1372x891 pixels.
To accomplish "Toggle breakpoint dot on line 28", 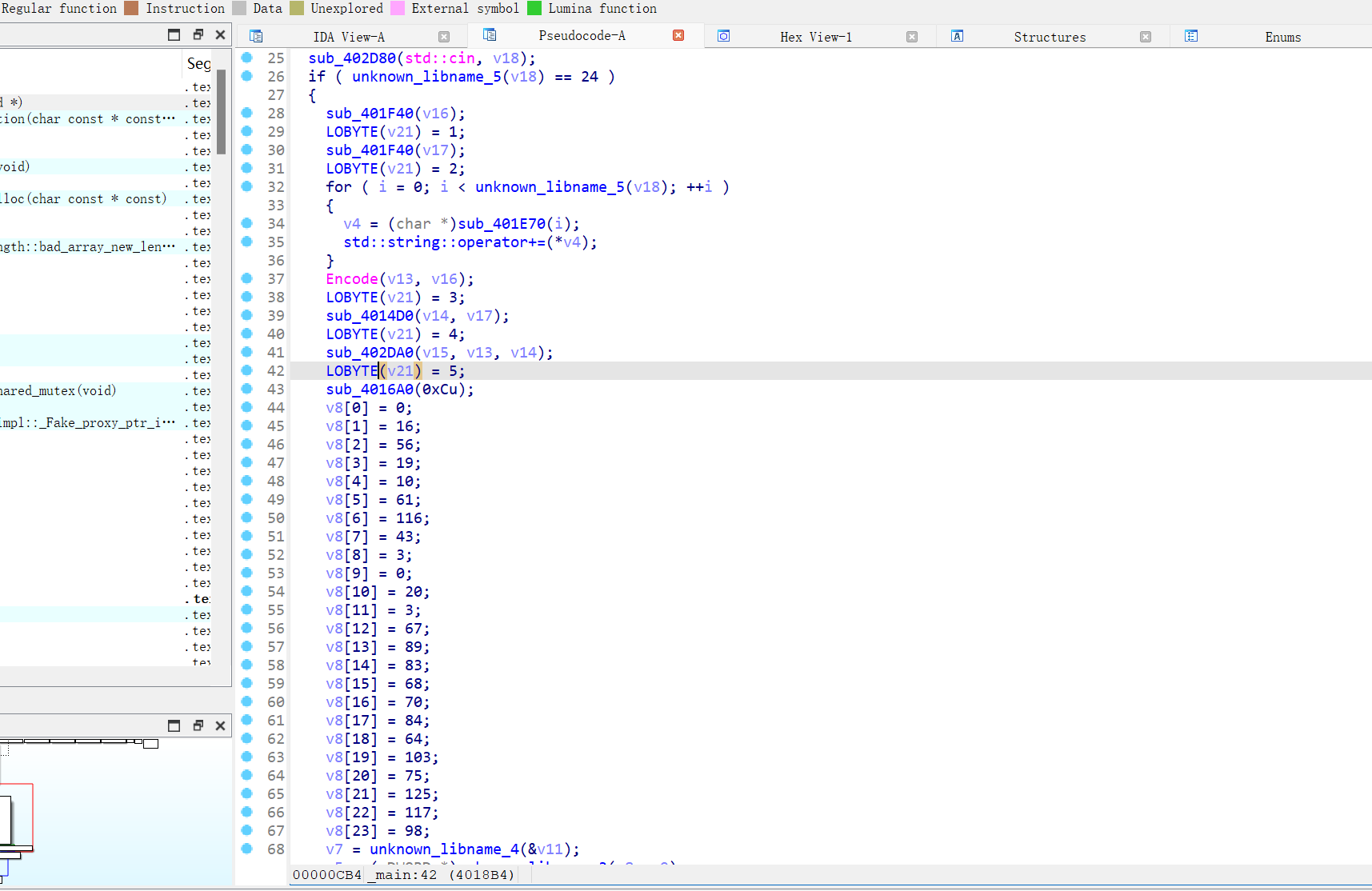I will point(247,113).
